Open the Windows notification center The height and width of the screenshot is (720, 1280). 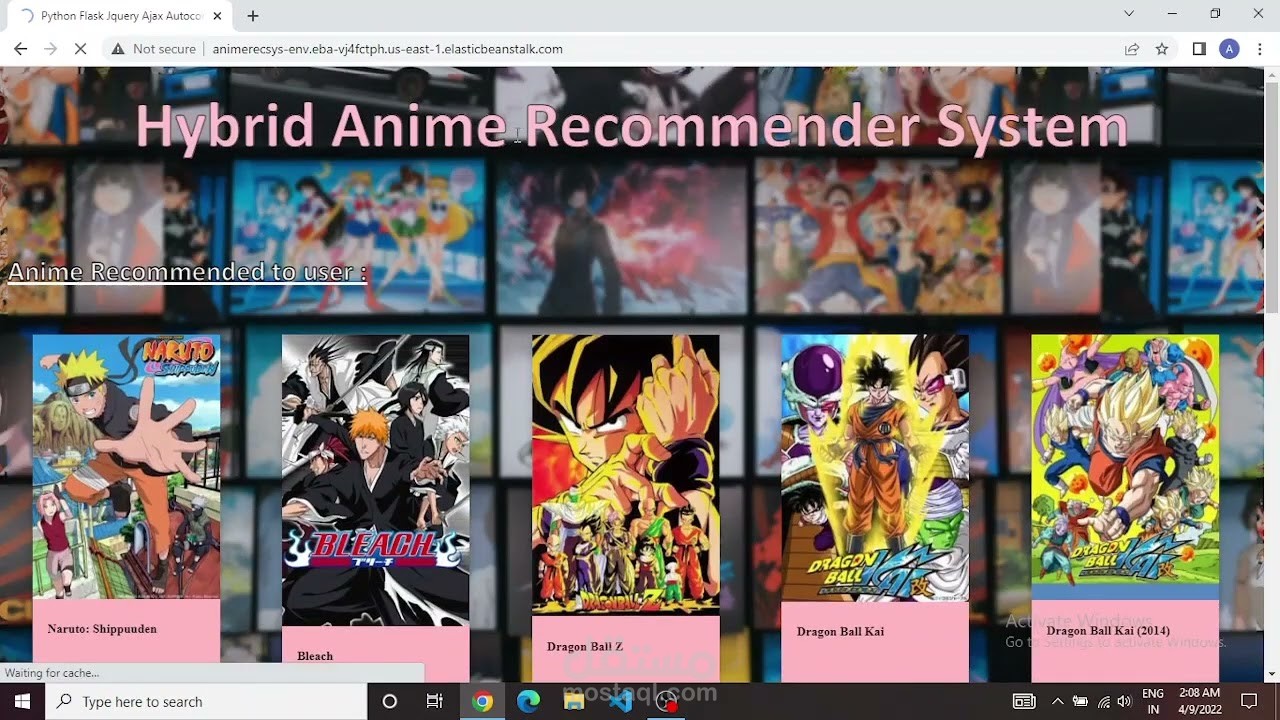(x=1249, y=701)
